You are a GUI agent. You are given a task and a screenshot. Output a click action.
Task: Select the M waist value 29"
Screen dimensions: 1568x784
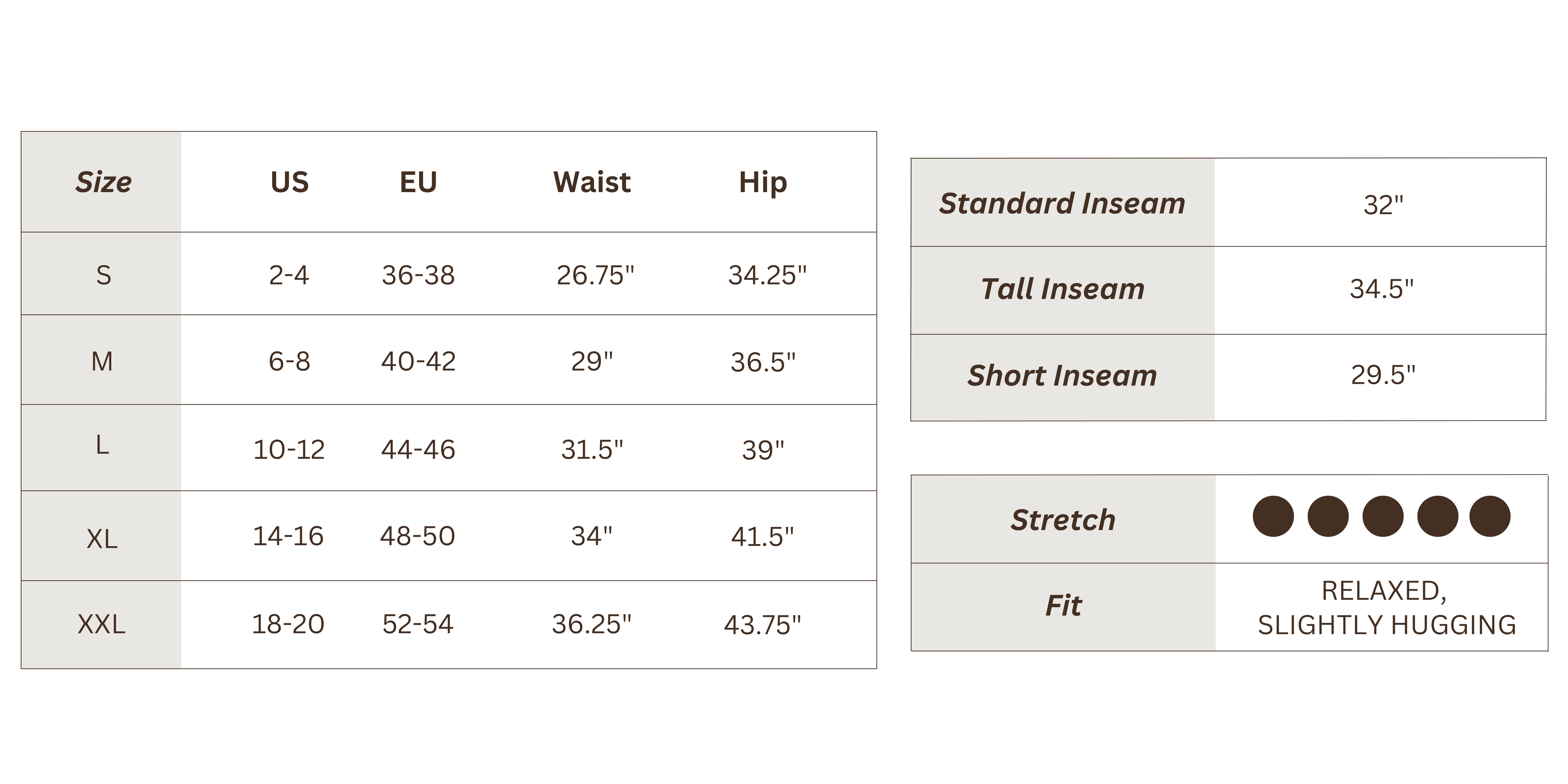point(592,361)
